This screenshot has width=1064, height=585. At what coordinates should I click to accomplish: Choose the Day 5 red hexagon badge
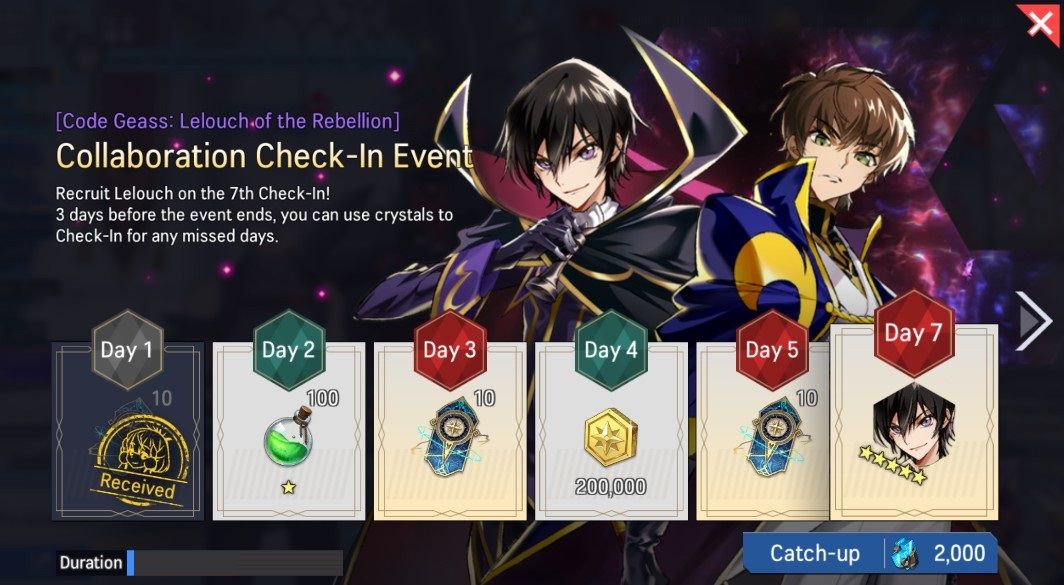[x=773, y=350]
